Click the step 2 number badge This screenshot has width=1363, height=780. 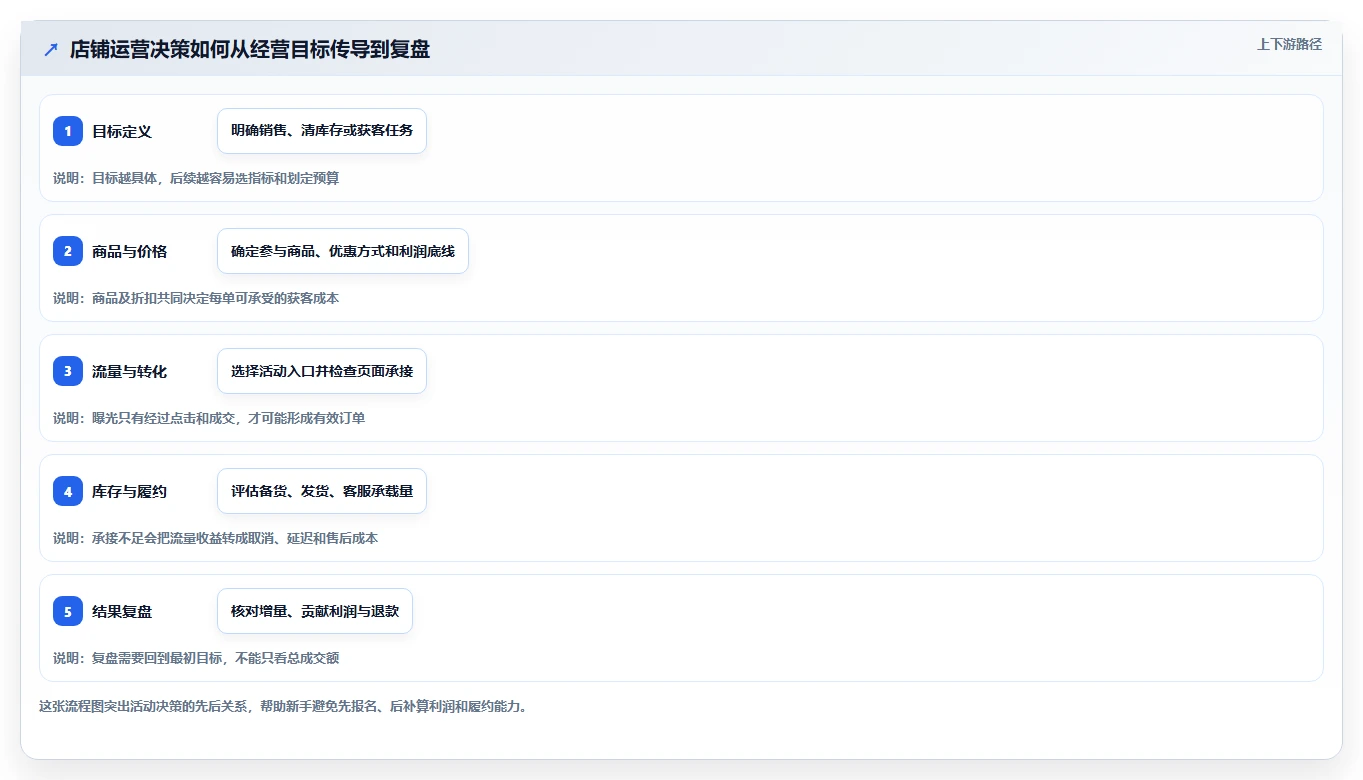[x=68, y=251]
